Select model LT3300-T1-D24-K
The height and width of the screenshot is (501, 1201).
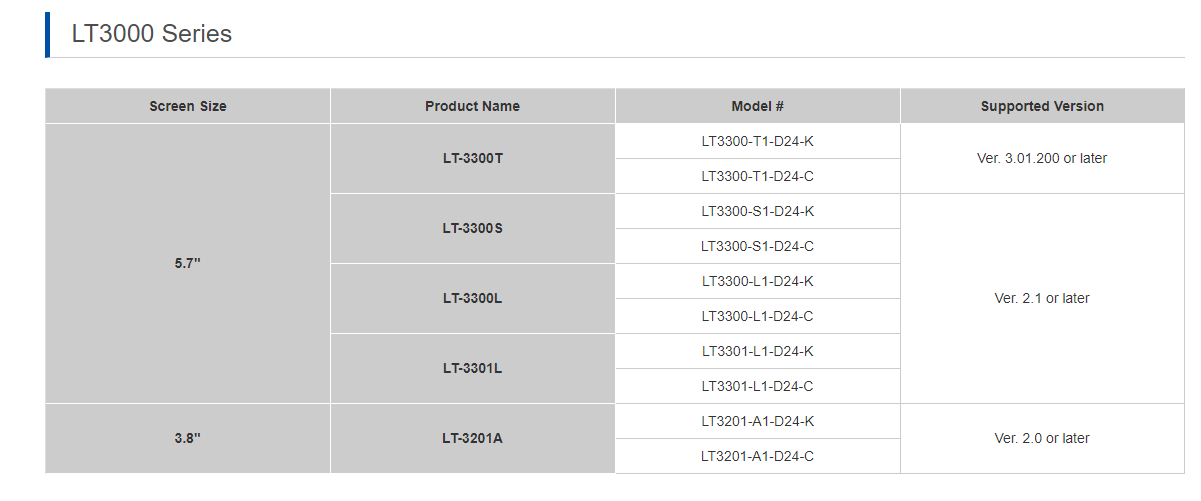click(758, 141)
